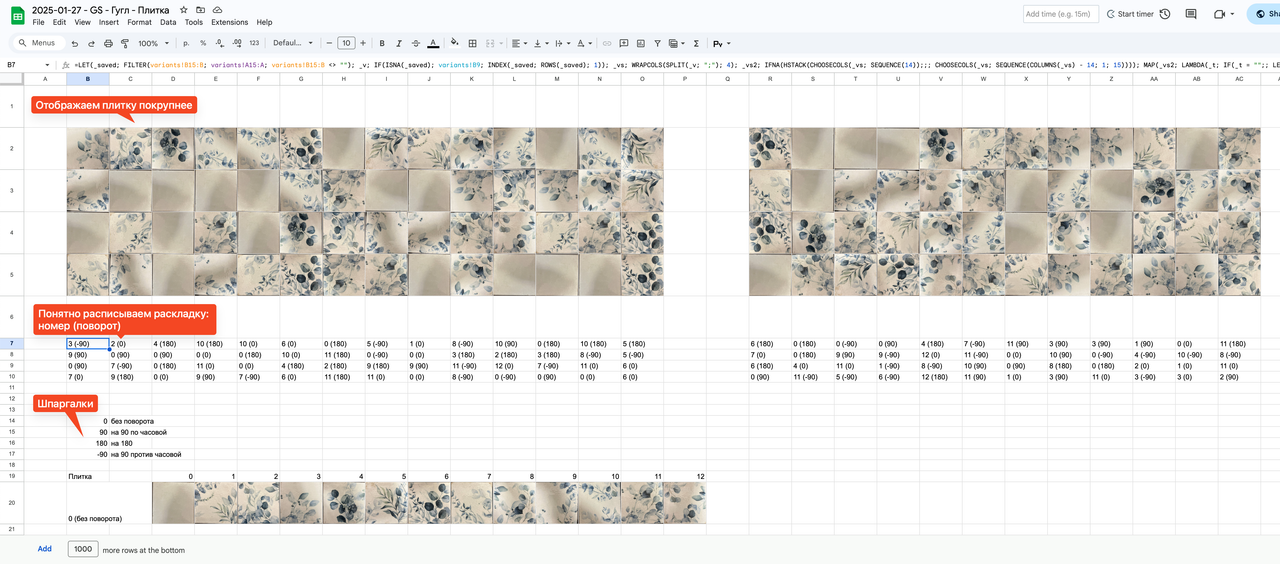Increase font size with plus button
This screenshot has width=1280, height=564.
pos(363,43)
